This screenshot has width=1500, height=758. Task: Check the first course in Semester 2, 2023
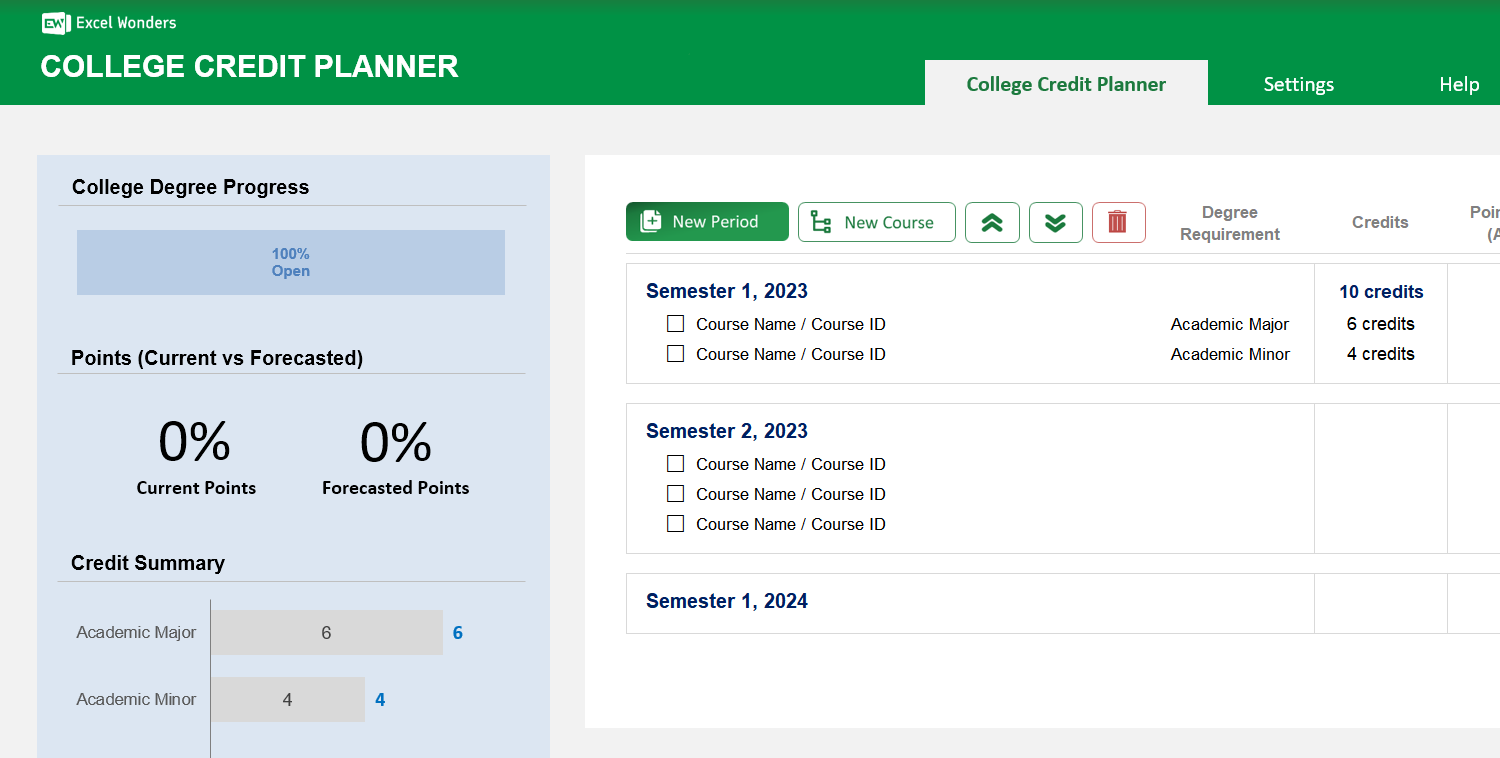(x=675, y=463)
